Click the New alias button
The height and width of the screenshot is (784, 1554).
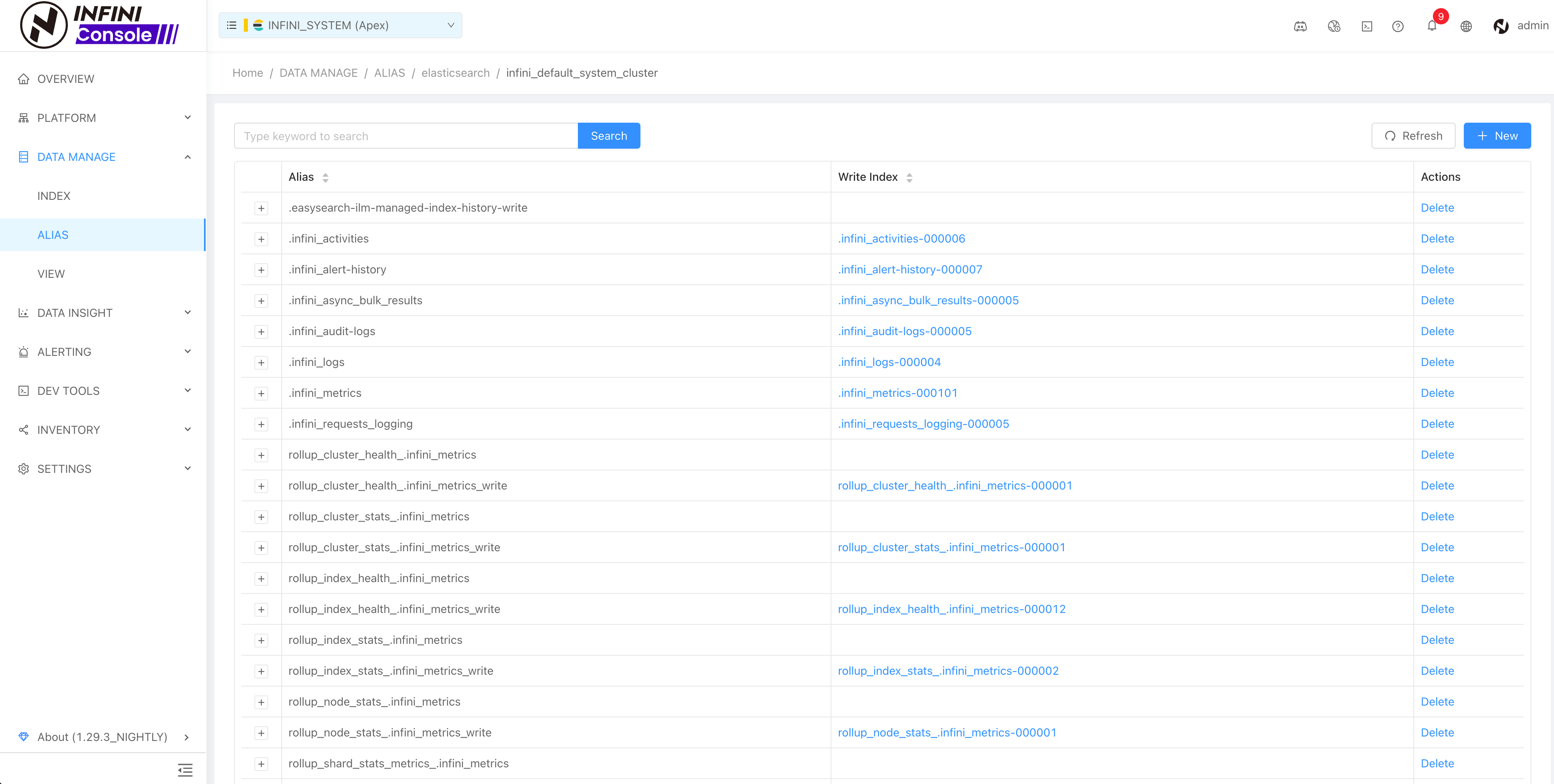coord(1497,136)
